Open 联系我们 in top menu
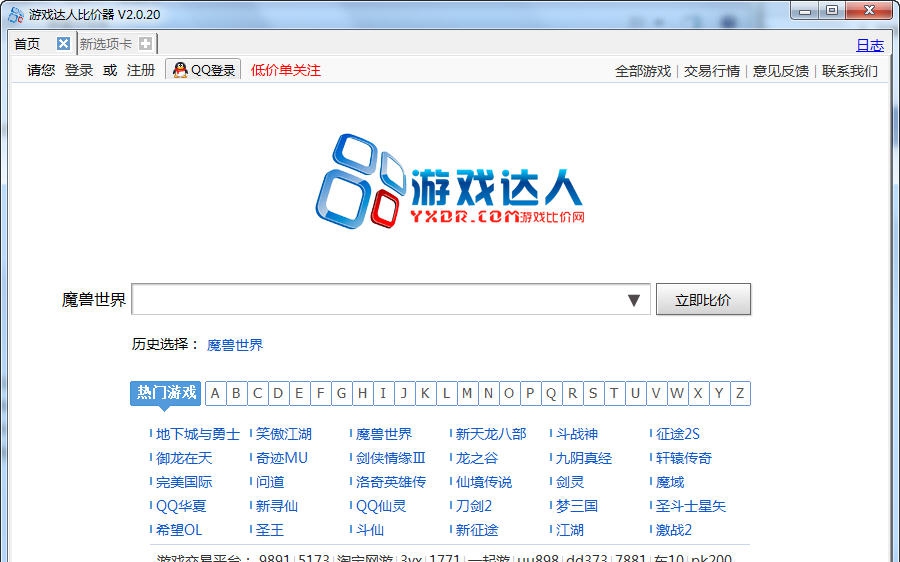The image size is (900, 562). coord(849,71)
